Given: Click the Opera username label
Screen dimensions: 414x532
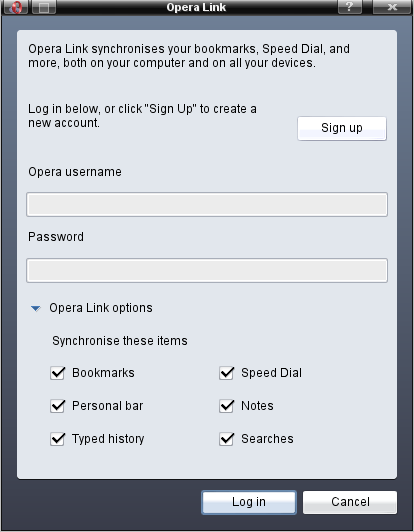Looking at the screenshot, I should (75, 172).
